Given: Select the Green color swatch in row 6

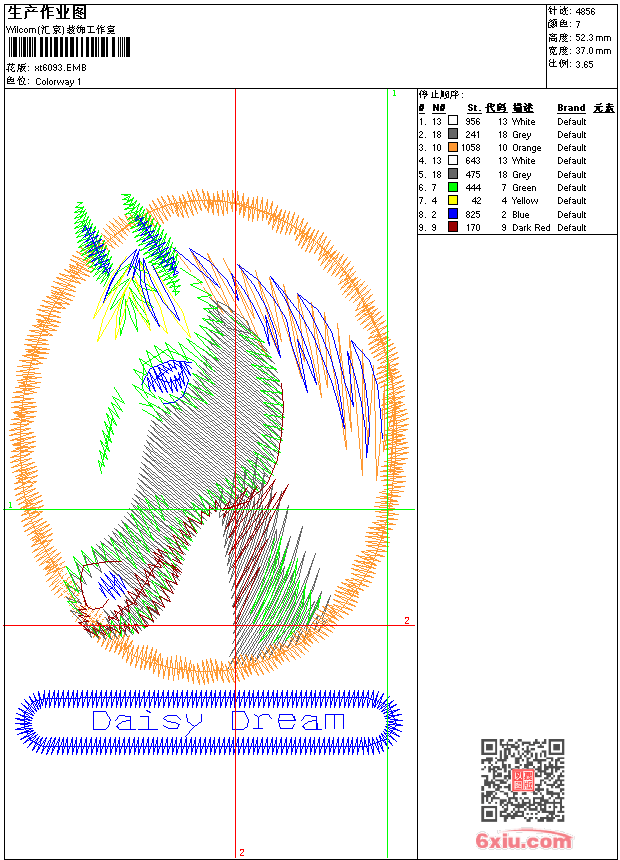Looking at the screenshot, I should pos(453,188).
